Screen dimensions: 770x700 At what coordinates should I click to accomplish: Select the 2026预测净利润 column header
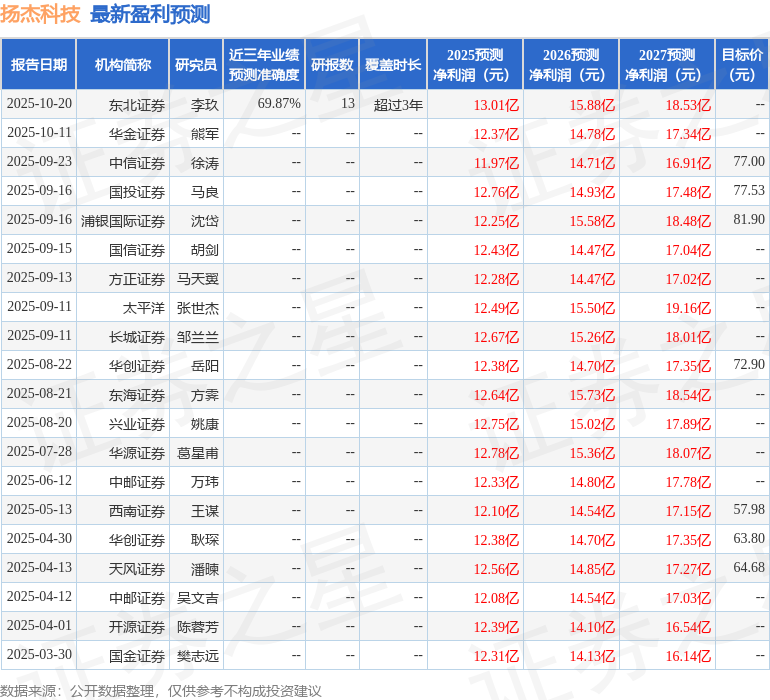[571, 65]
